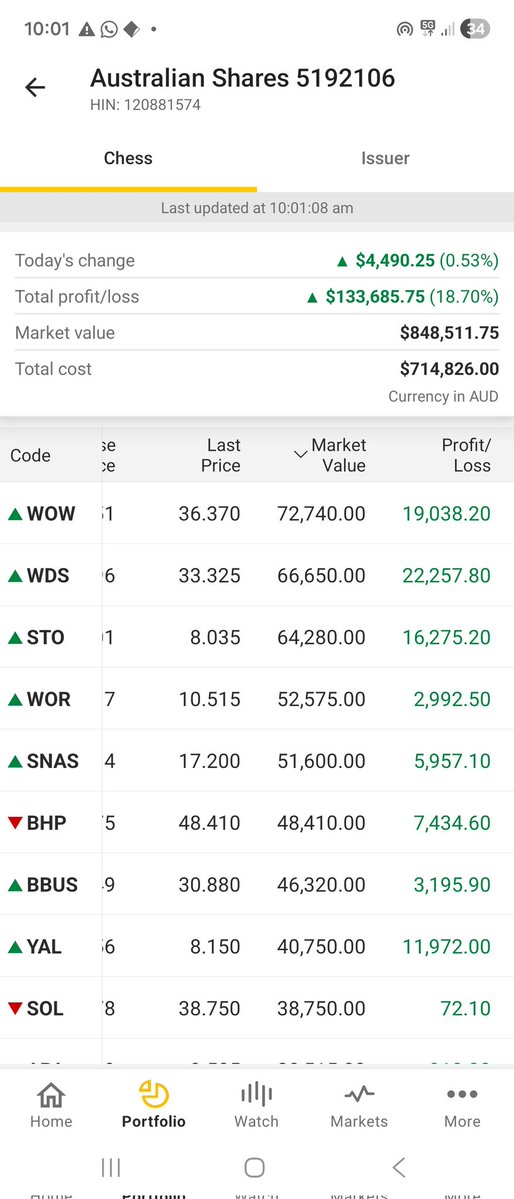Viewport: 514px width, 1199px height.
Task: Open the STO holding code
Action: (45, 637)
